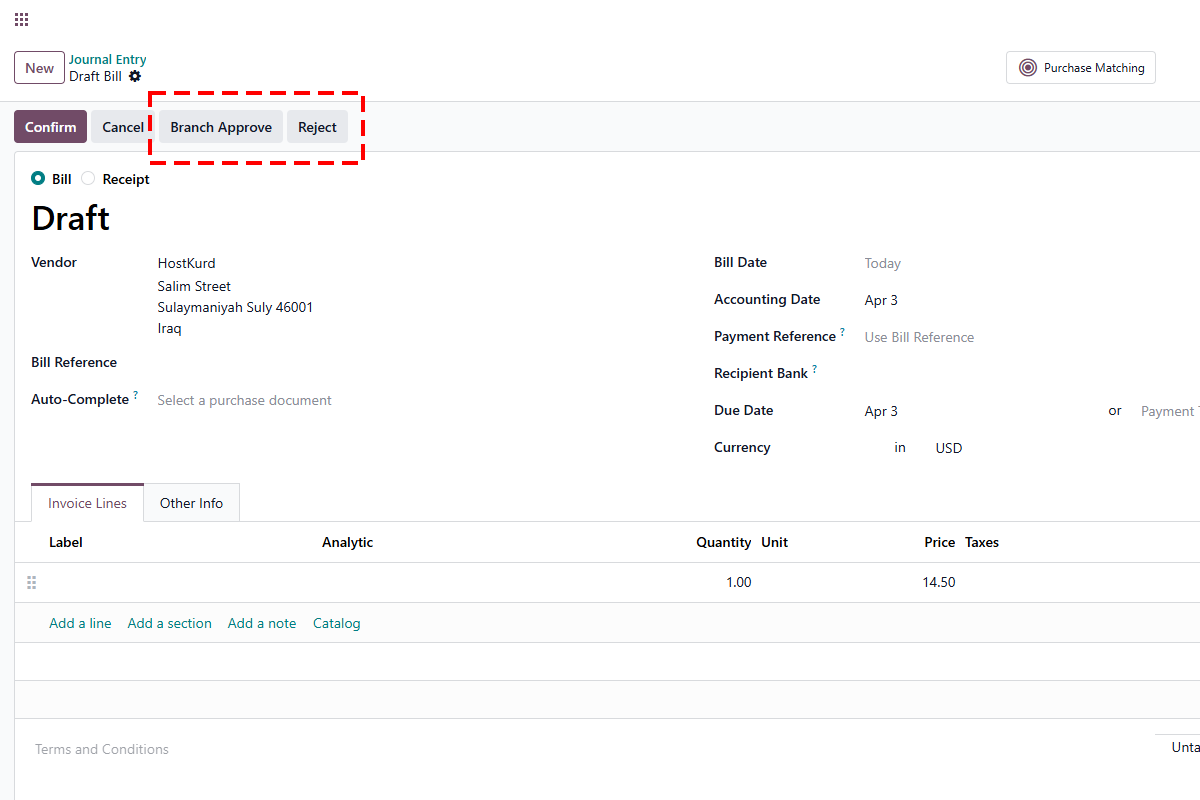Screen dimensions: 1200x800
Task: Switch to the Other Info tab
Action: coord(191,503)
